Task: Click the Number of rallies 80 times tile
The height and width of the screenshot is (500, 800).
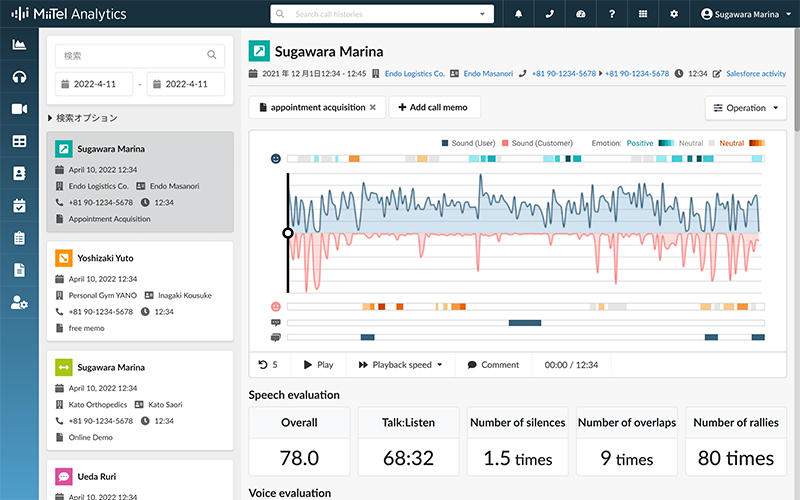Action: pyautogui.click(x=736, y=441)
